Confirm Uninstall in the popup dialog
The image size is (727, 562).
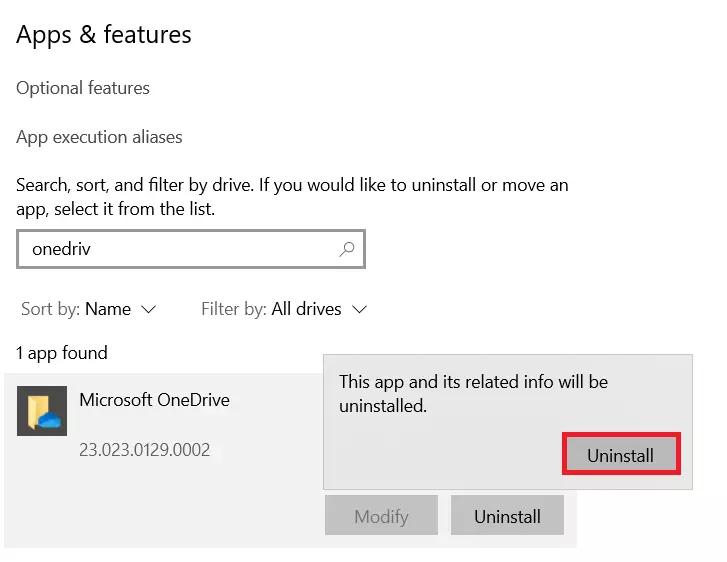[x=621, y=455]
